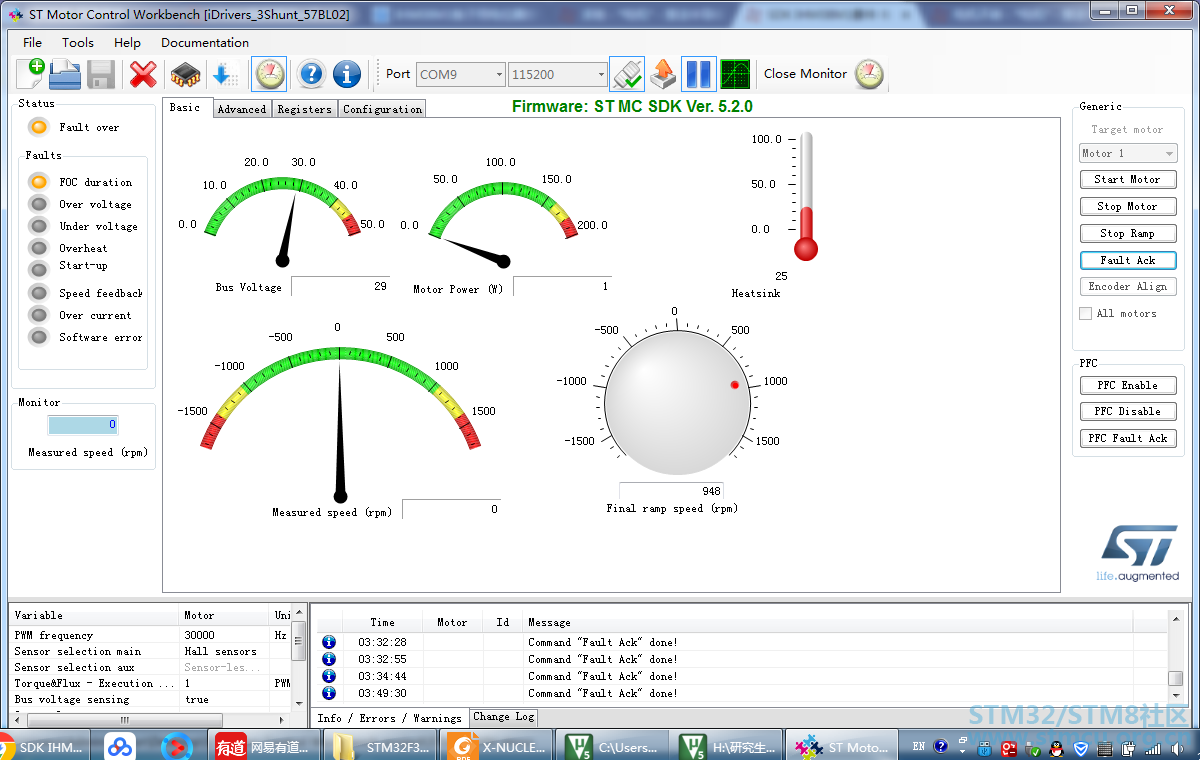The height and width of the screenshot is (760, 1200).
Task: Open the Tools menu
Action: tap(78, 43)
